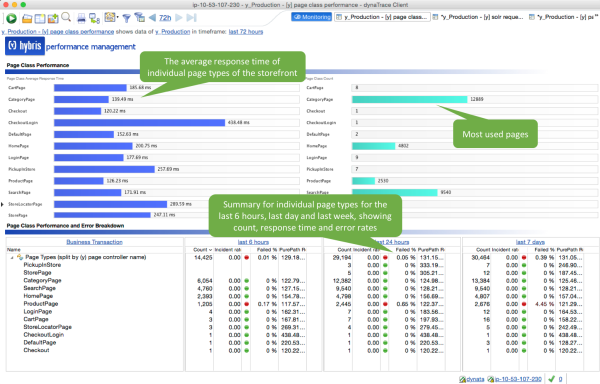This screenshot has height=384, width=600.
Task: Sort by Count column in last 6 hours
Action: (x=201, y=250)
